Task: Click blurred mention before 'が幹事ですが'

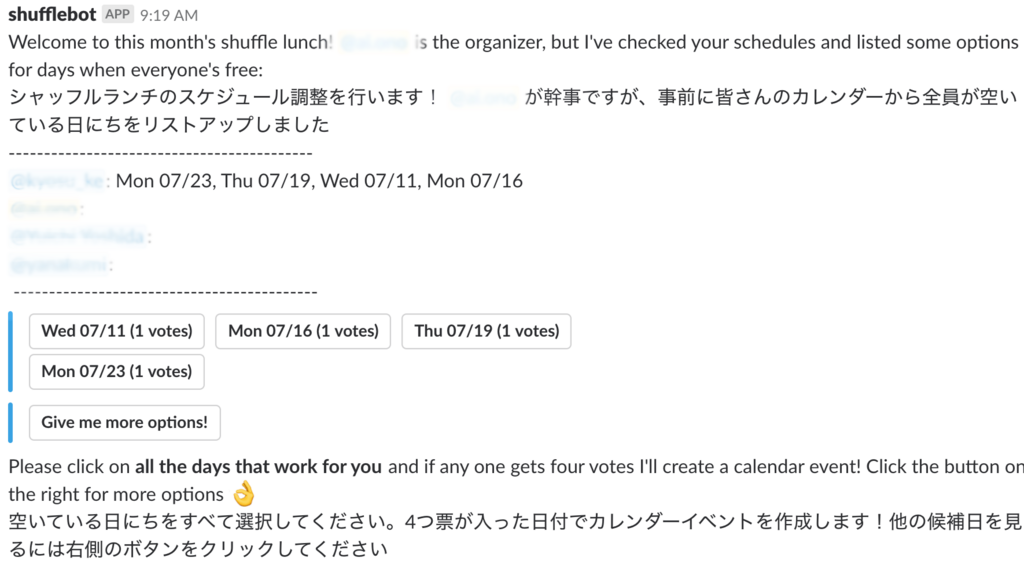Action: [x=483, y=98]
